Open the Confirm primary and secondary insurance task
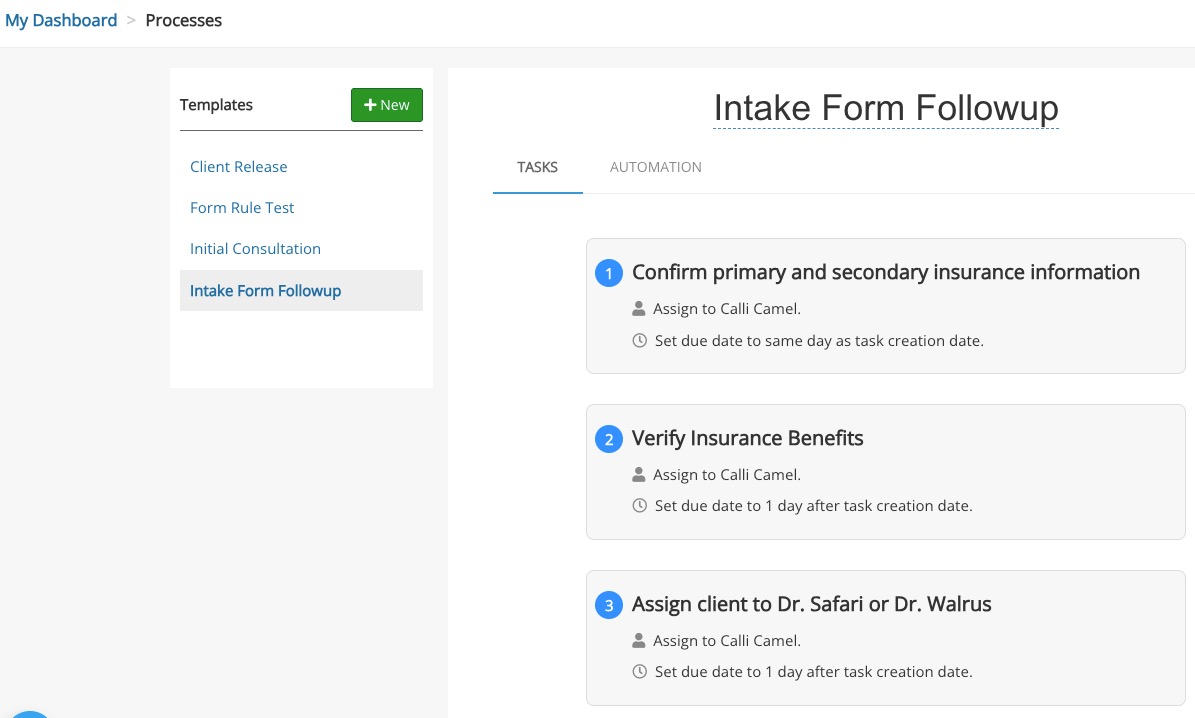The height and width of the screenshot is (718, 1195). coord(885,272)
